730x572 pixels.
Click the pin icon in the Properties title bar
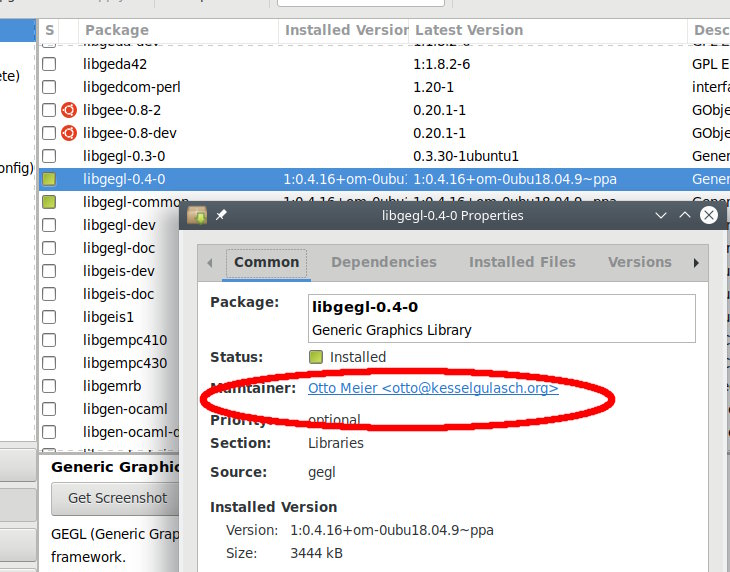pos(221,215)
